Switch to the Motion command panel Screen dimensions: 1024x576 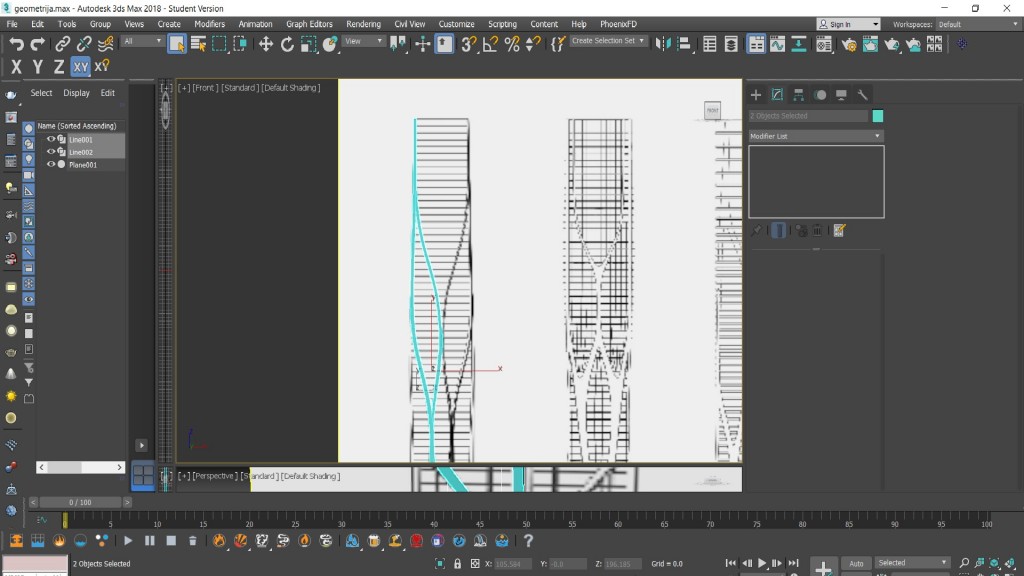[820, 95]
